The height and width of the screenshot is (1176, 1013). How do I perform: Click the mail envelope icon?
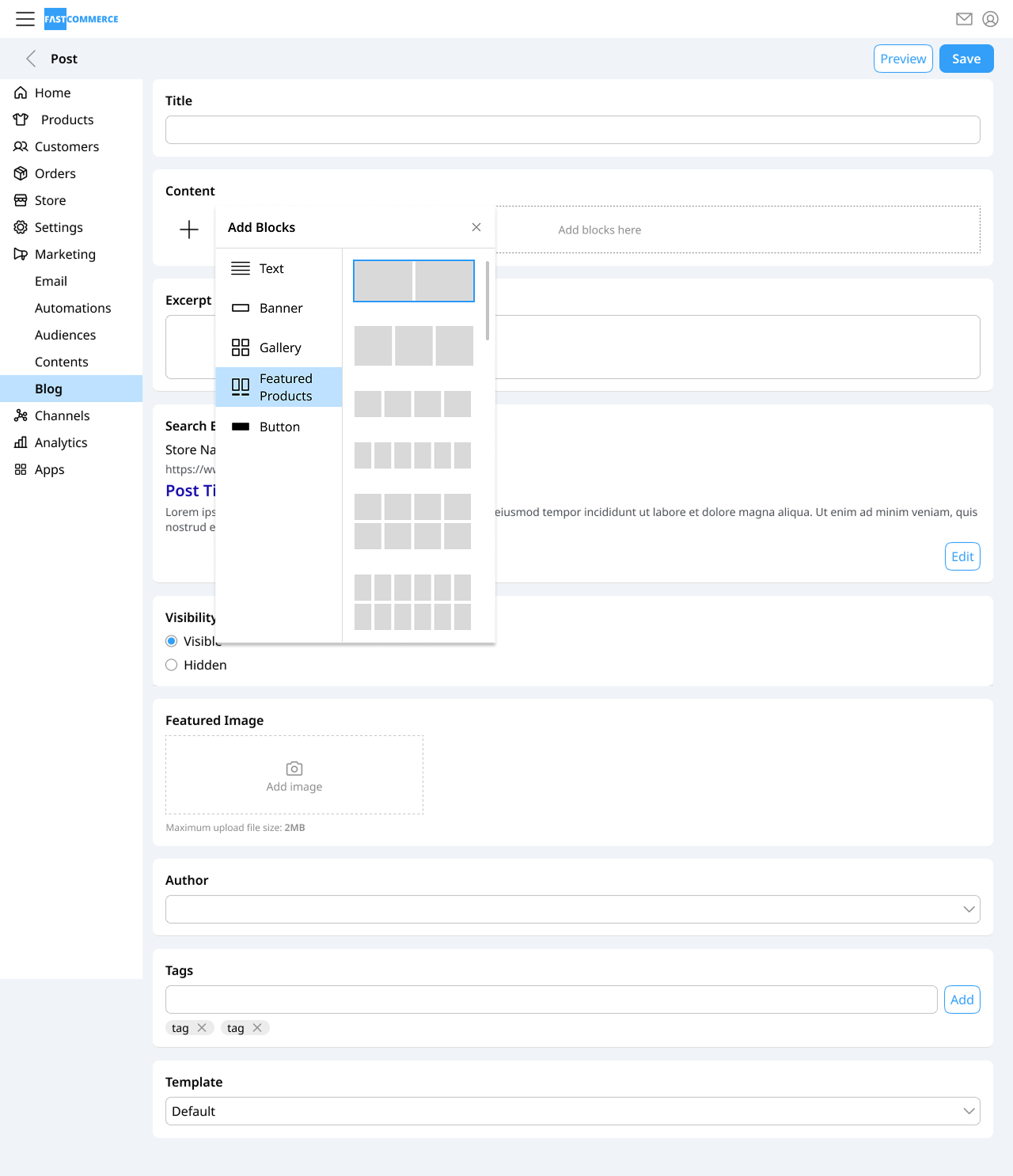click(x=964, y=19)
